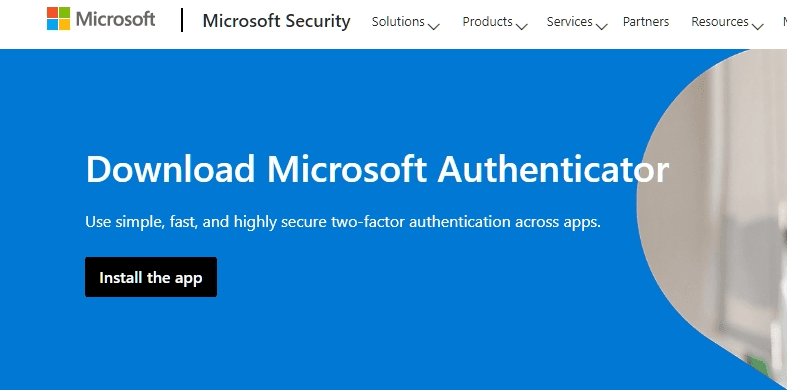The image size is (787, 390).
Task: Expand the Products menu
Action: click(495, 22)
